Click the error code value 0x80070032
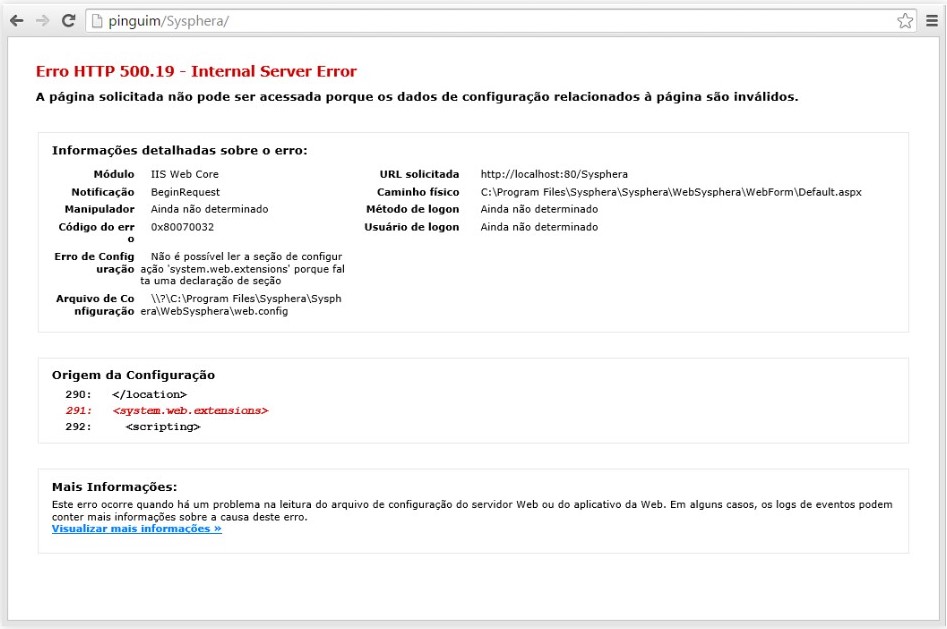This screenshot has width=947, height=629. pyautogui.click(x=182, y=227)
